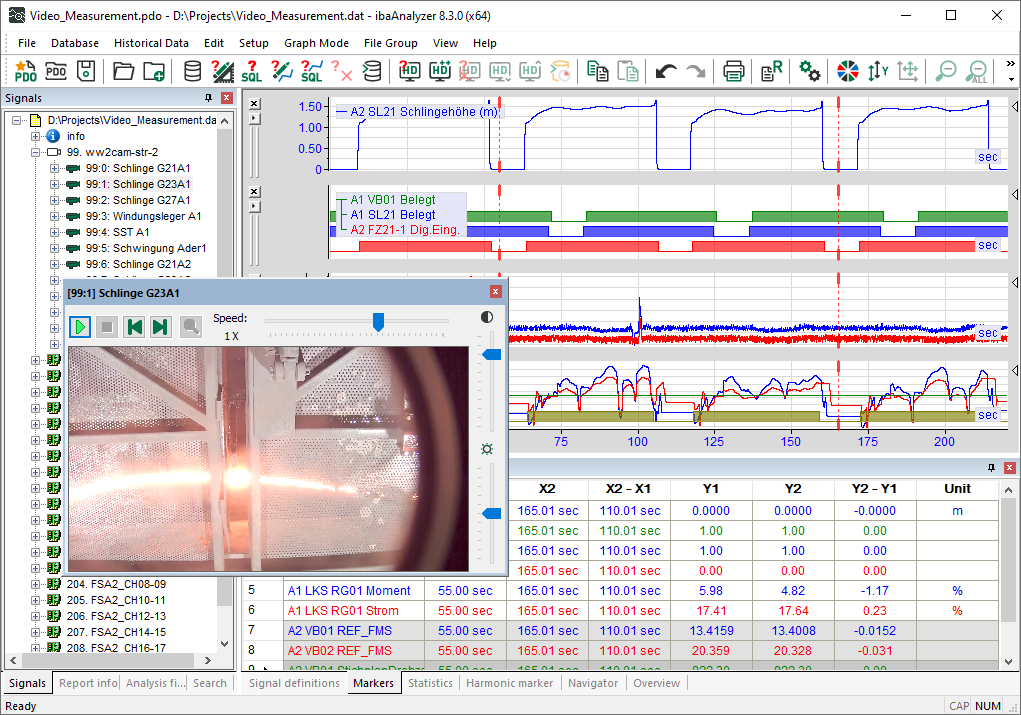
Task: Click the video Speed slider handle
Action: point(378,321)
